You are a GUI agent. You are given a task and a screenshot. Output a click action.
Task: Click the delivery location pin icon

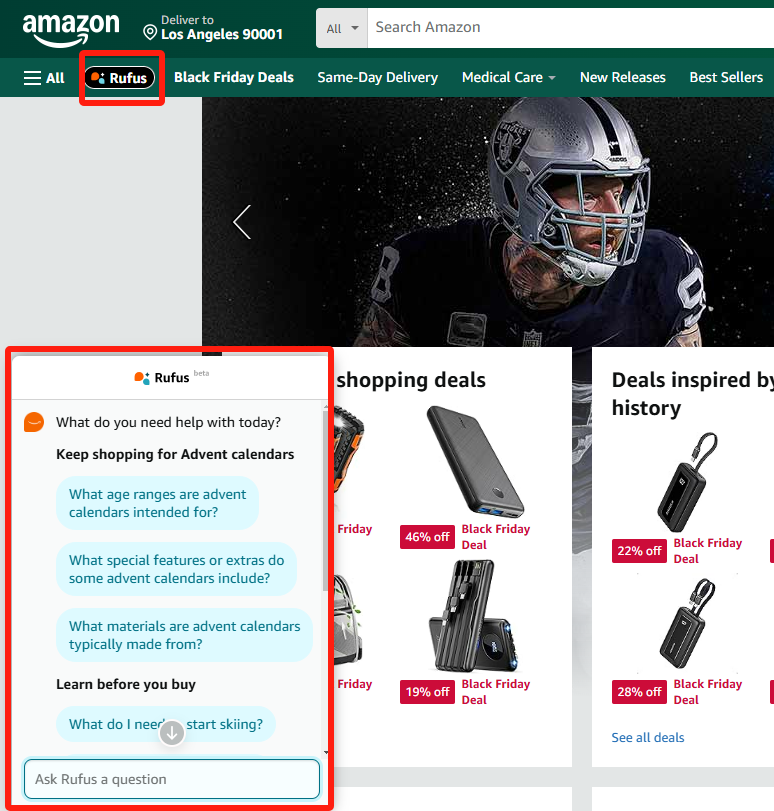[150, 34]
